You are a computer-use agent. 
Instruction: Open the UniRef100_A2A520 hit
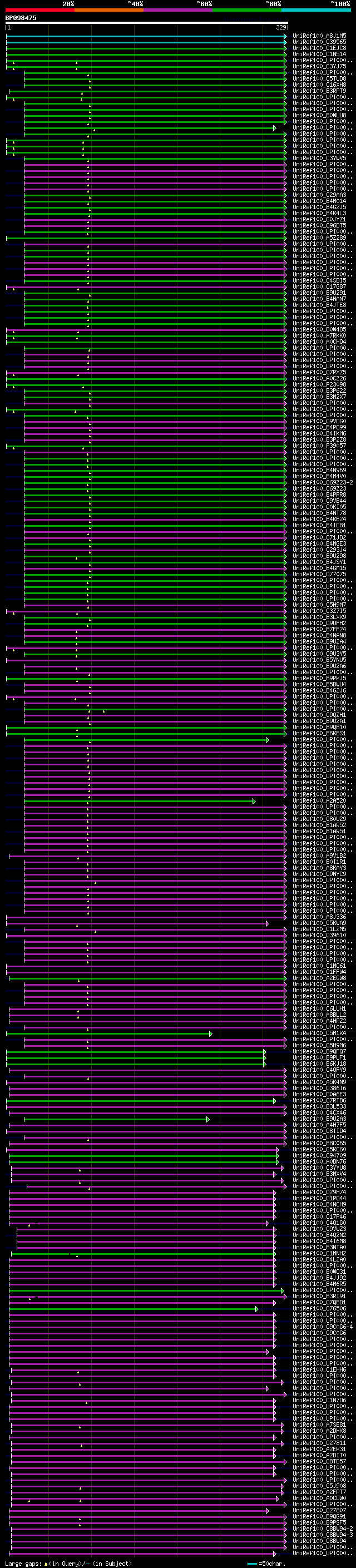pyautogui.click(x=319, y=801)
